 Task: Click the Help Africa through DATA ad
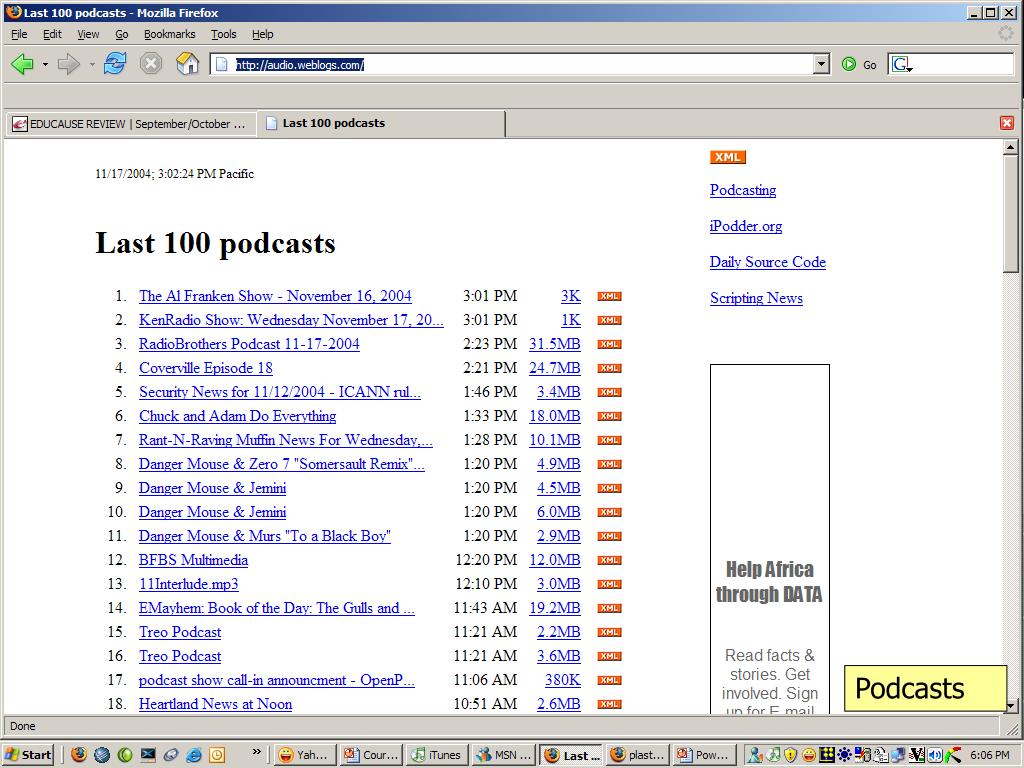click(770, 539)
